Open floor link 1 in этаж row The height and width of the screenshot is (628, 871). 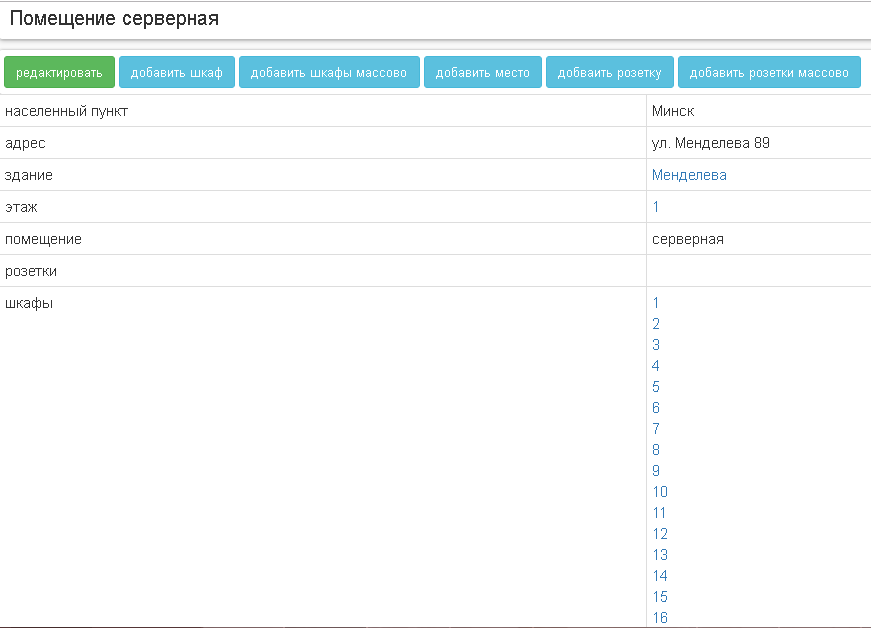tap(655, 207)
